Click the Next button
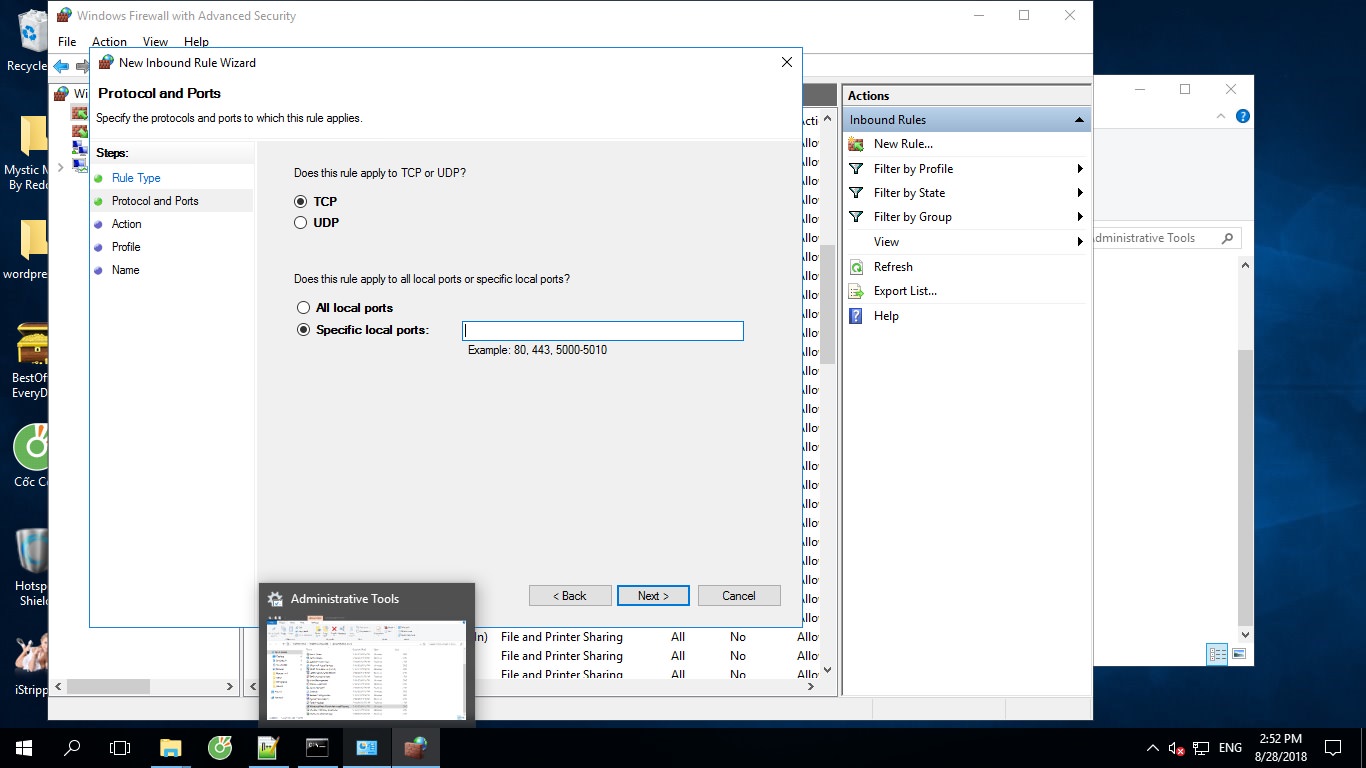Screen dimensions: 1366x768 (x=653, y=595)
